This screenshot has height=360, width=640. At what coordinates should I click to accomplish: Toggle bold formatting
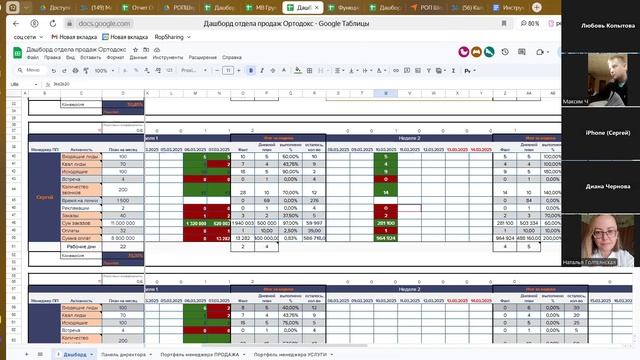point(251,71)
